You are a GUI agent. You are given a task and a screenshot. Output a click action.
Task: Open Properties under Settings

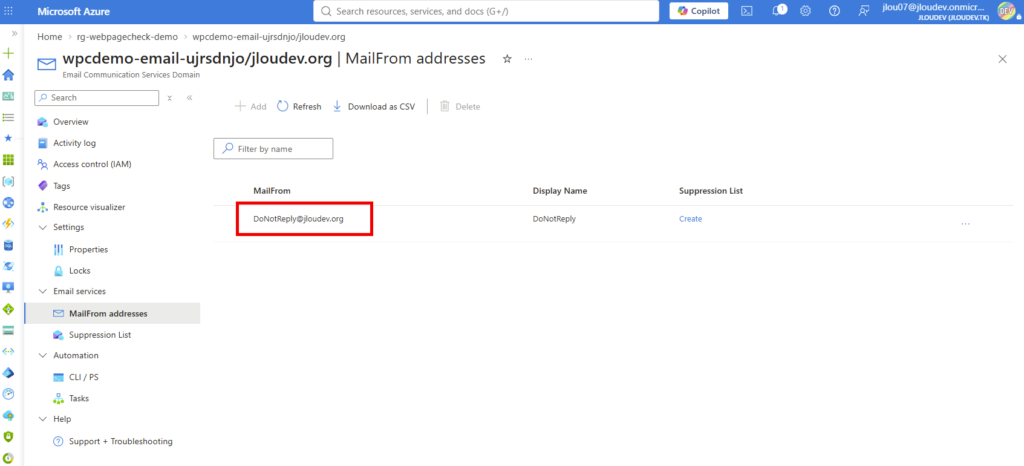[80, 249]
